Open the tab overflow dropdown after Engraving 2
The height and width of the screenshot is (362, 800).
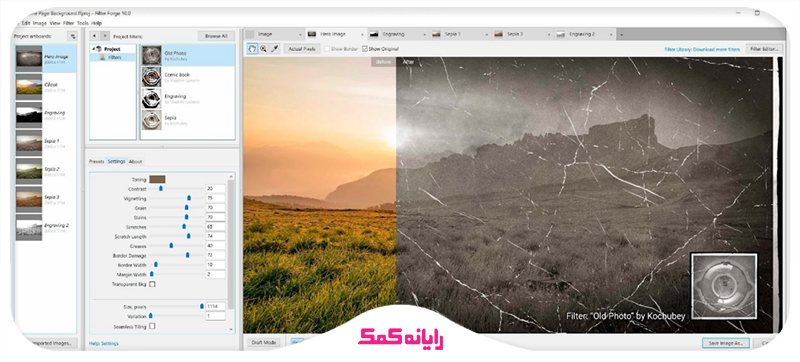tap(621, 35)
